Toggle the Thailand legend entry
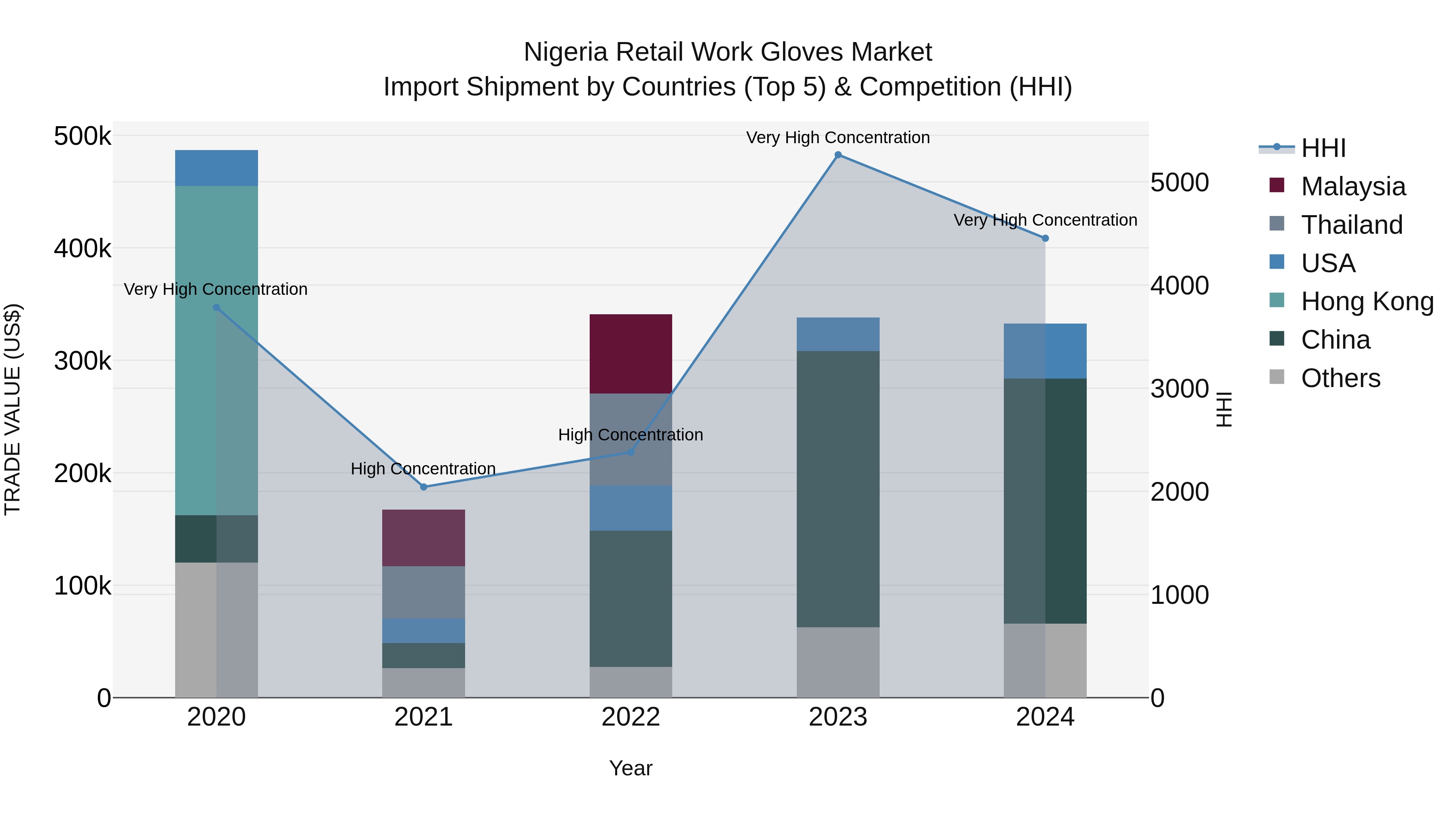The height and width of the screenshot is (819, 1456). (1336, 225)
